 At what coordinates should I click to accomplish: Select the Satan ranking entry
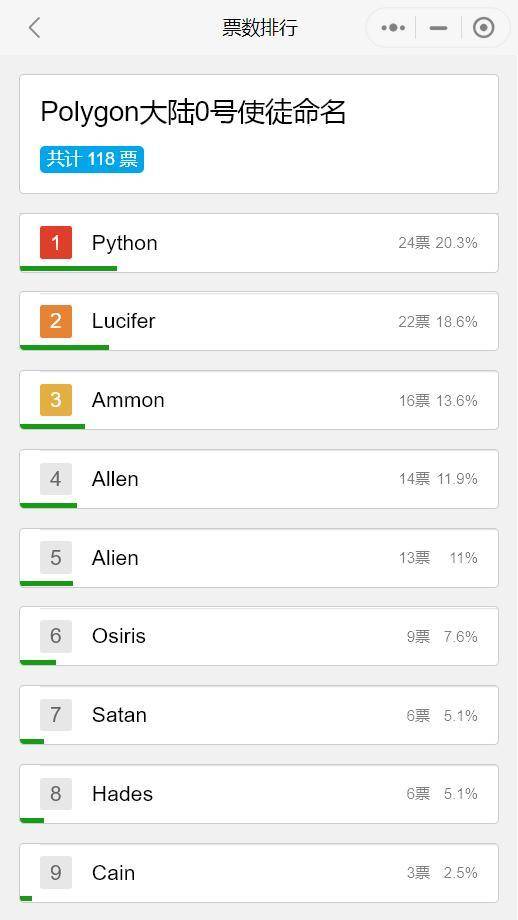point(259,715)
